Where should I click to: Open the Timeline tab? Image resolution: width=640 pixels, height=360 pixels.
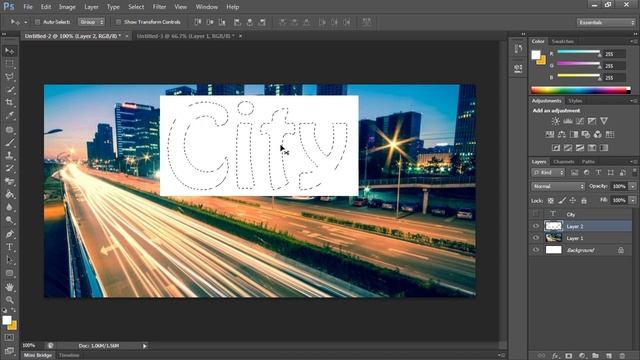(69, 356)
